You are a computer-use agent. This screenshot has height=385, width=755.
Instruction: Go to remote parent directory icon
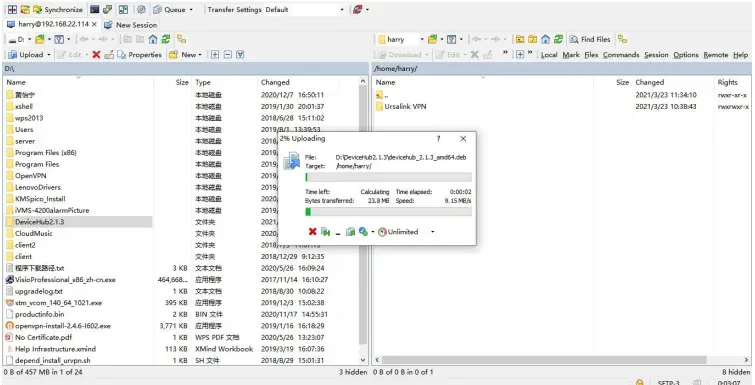(520, 39)
